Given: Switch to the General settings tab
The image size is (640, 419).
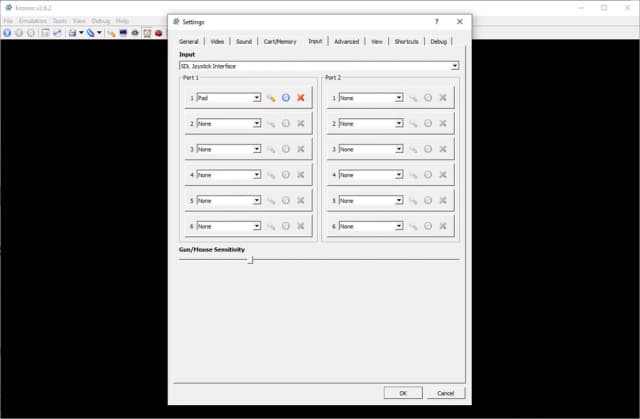Looking at the screenshot, I should point(189,42).
